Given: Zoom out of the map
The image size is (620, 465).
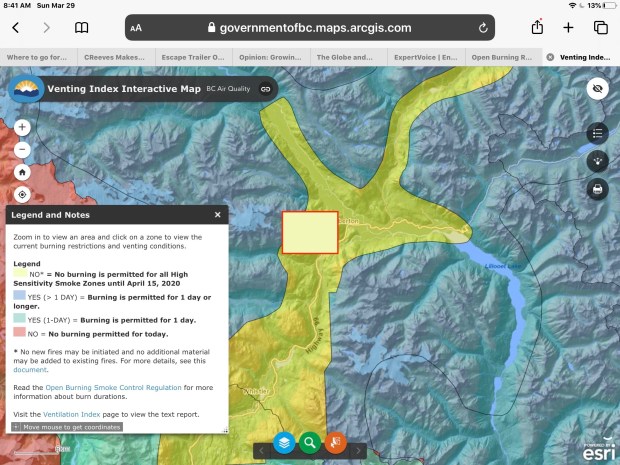Looking at the screenshot, I should click(x=23, y=150).
